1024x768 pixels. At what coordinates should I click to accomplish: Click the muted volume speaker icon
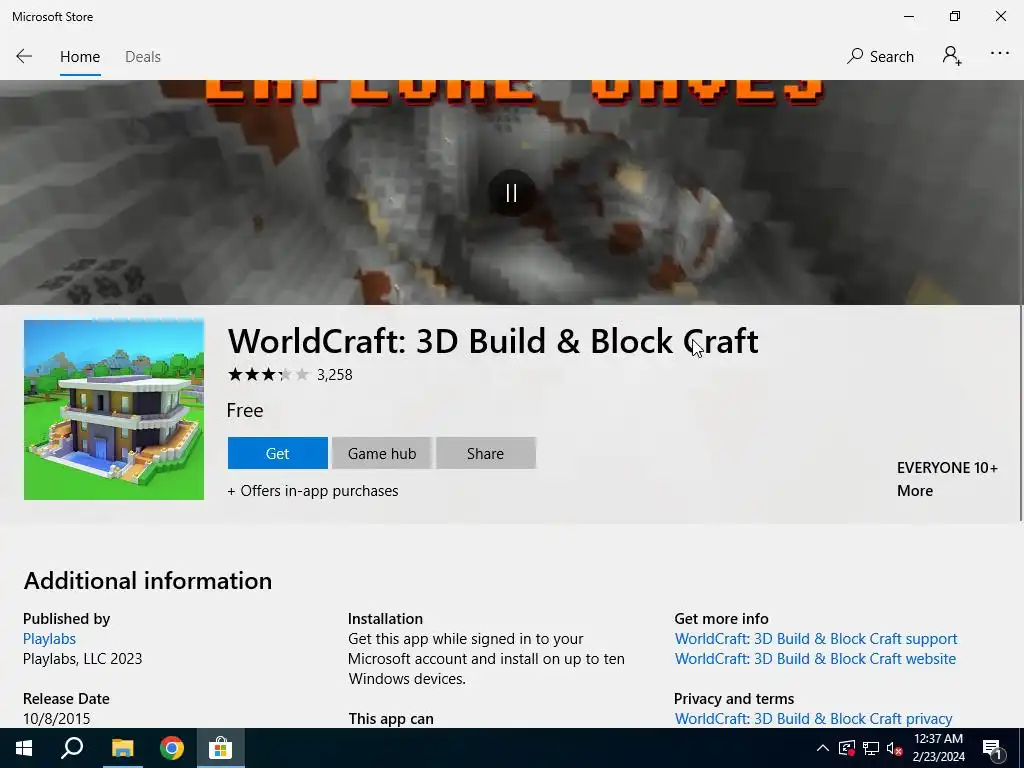coord(895,749)
